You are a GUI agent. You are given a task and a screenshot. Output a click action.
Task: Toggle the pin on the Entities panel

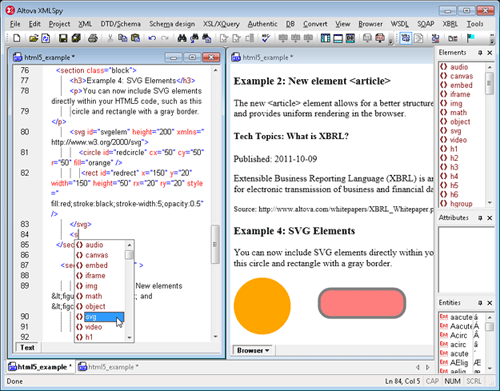click(x=480, y=303)
